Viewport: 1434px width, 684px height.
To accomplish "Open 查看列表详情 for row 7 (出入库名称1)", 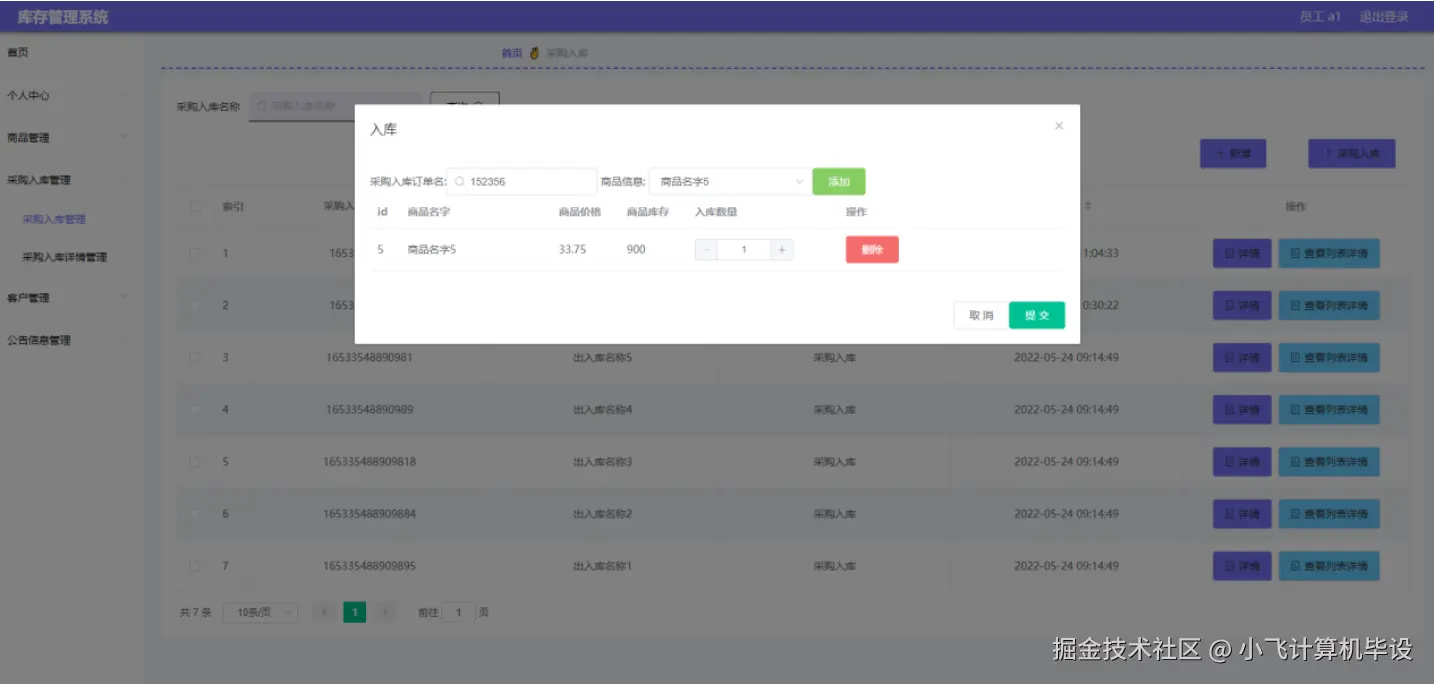I will (x=1329, y=566).
